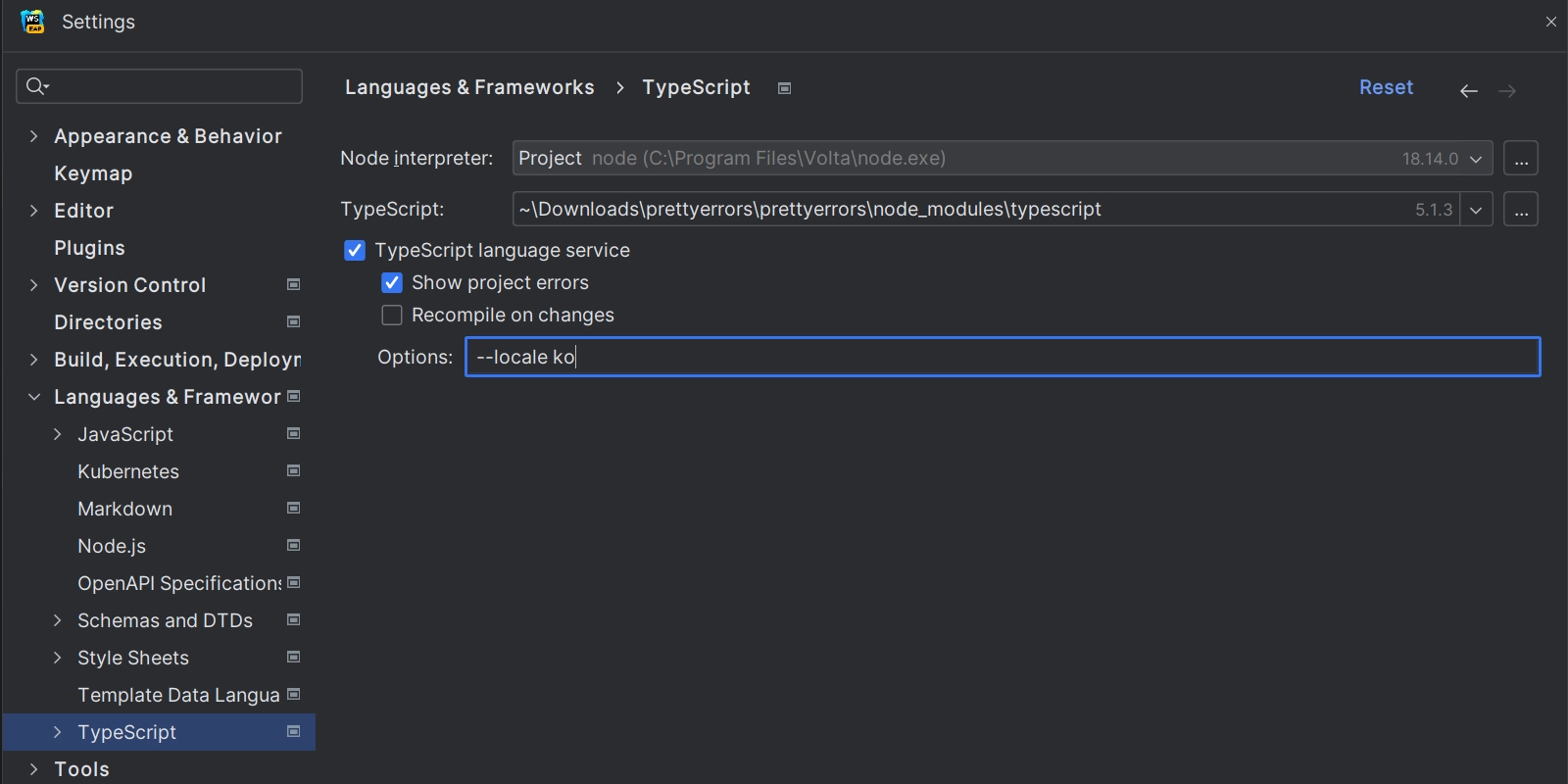Click project-level icon on Node.js row
This screenshot has height=784, width=1568.
point(293,545)
